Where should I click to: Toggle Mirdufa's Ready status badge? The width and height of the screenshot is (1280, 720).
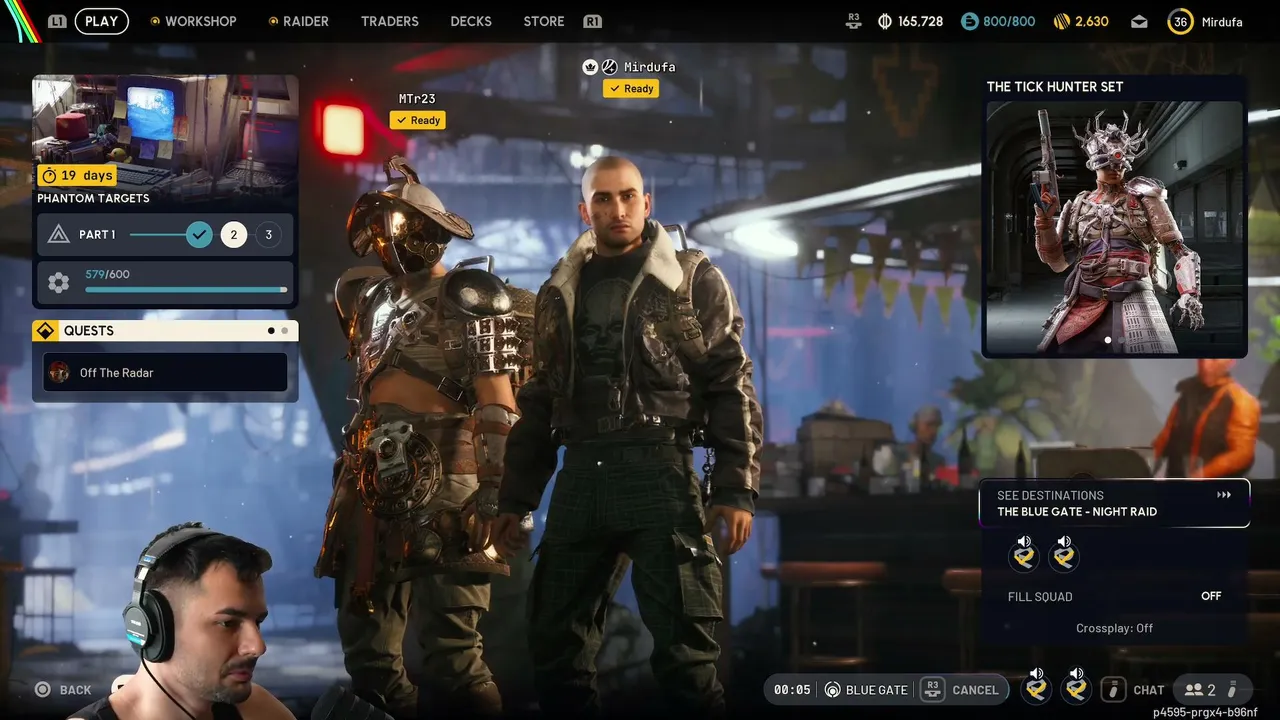[631, 89]
